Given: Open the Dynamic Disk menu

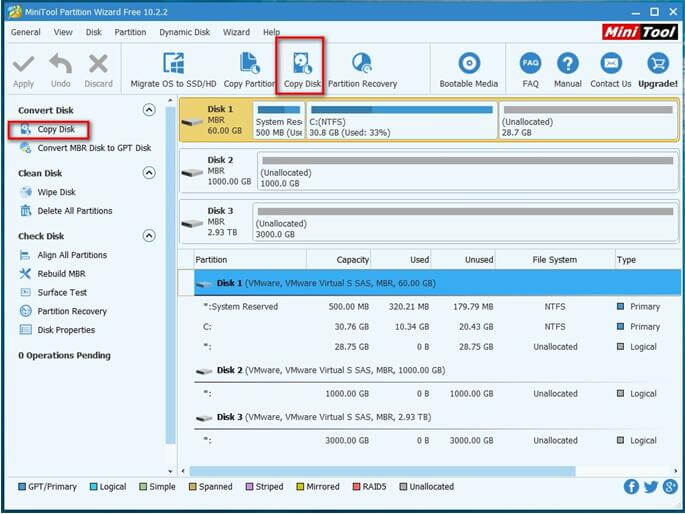Looking at the screenshot, I should click(184, 32).
